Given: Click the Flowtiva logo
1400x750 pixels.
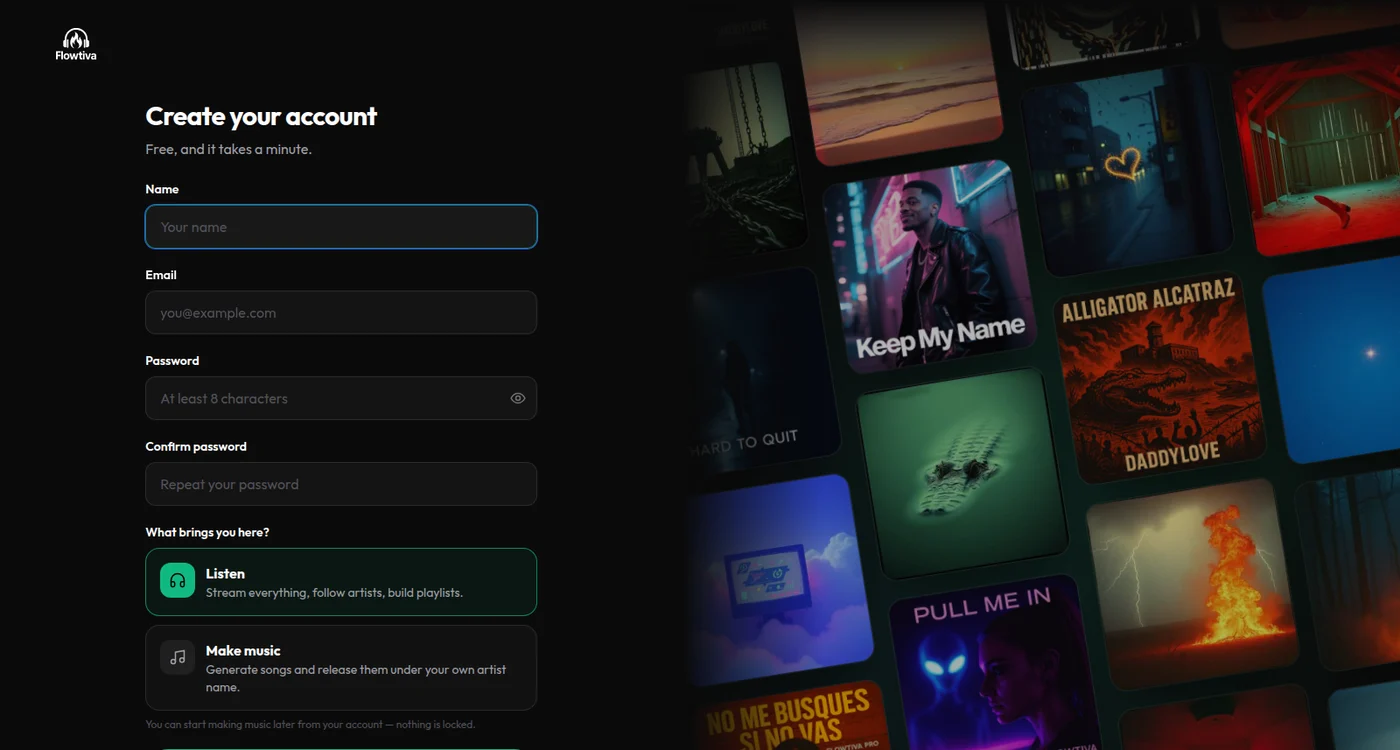Looking at the screenshot, I should (x=76, y=44).
